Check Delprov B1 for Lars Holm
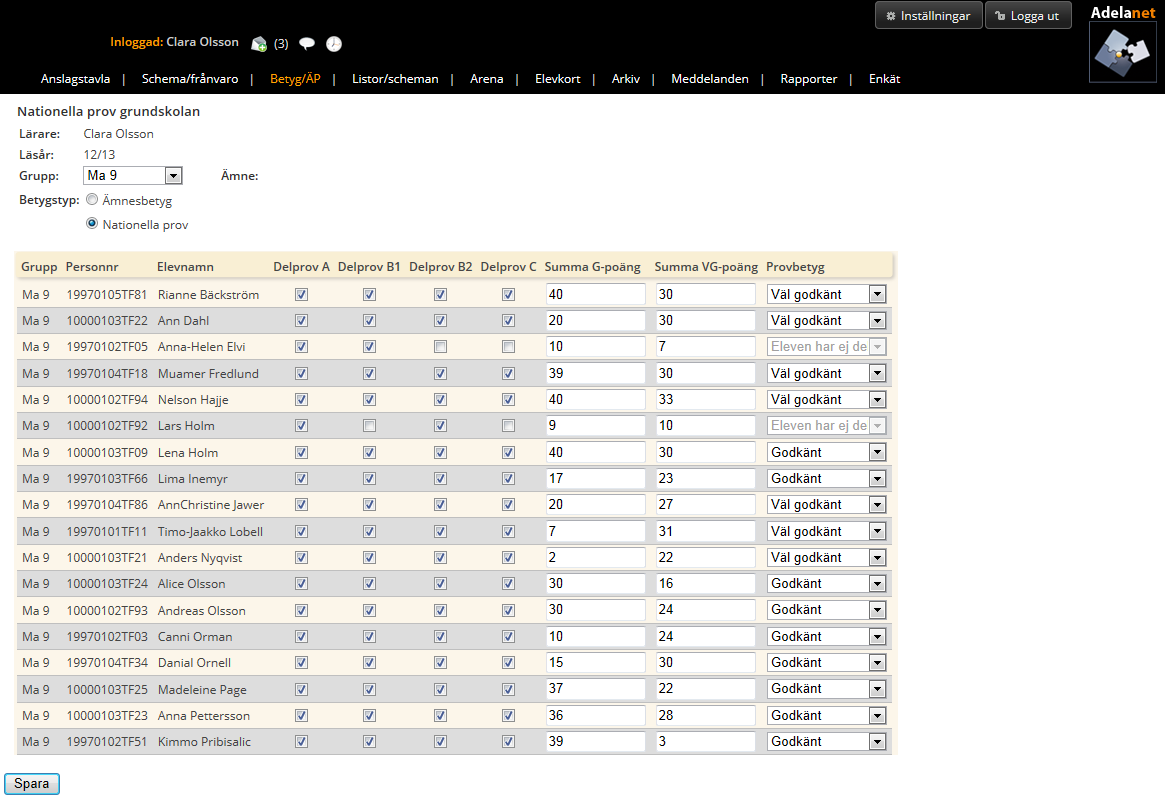Viewport: 1165px width, 807px height. 369,426
